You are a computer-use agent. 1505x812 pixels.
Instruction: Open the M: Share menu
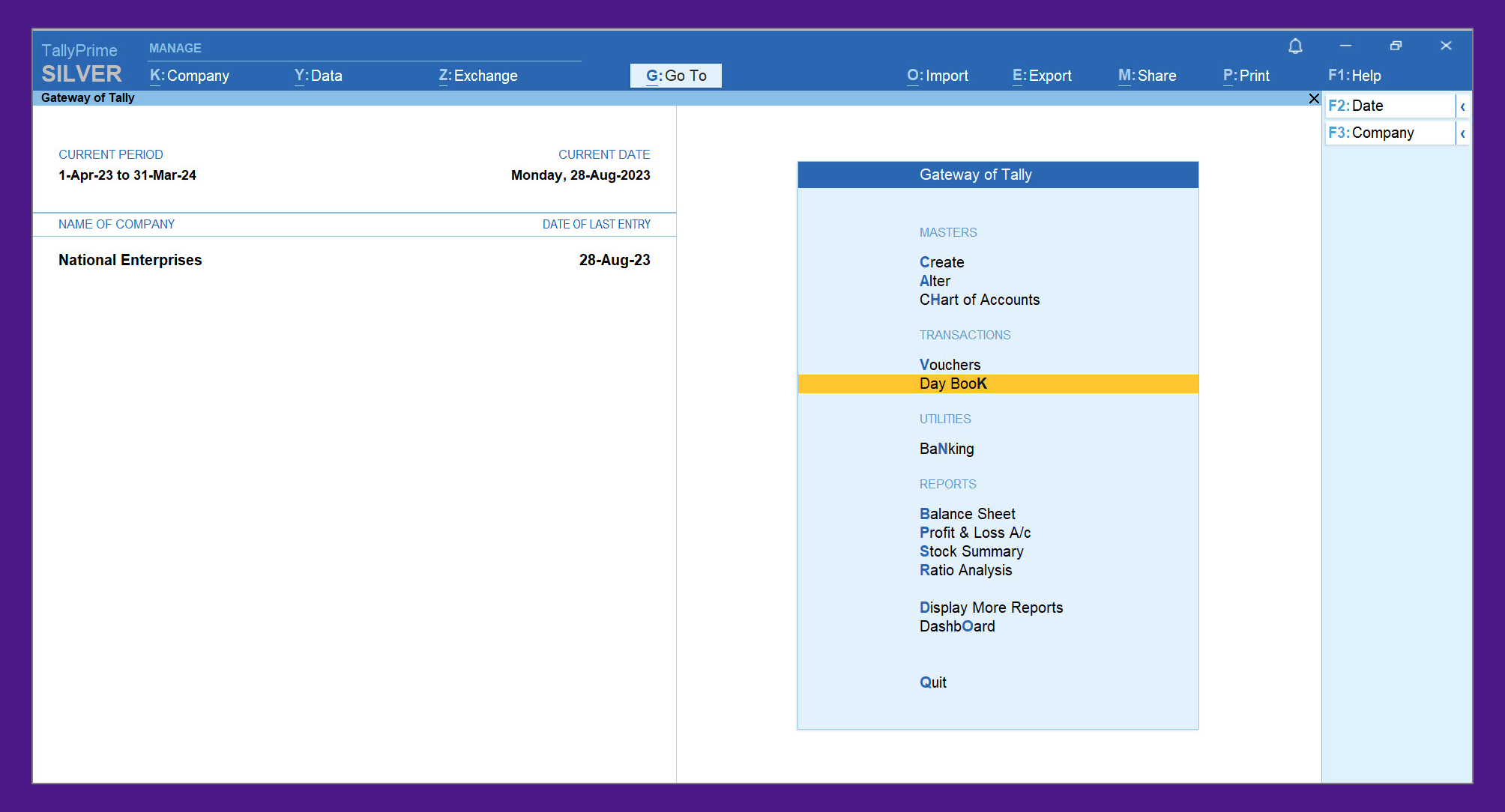point(1147,76)
